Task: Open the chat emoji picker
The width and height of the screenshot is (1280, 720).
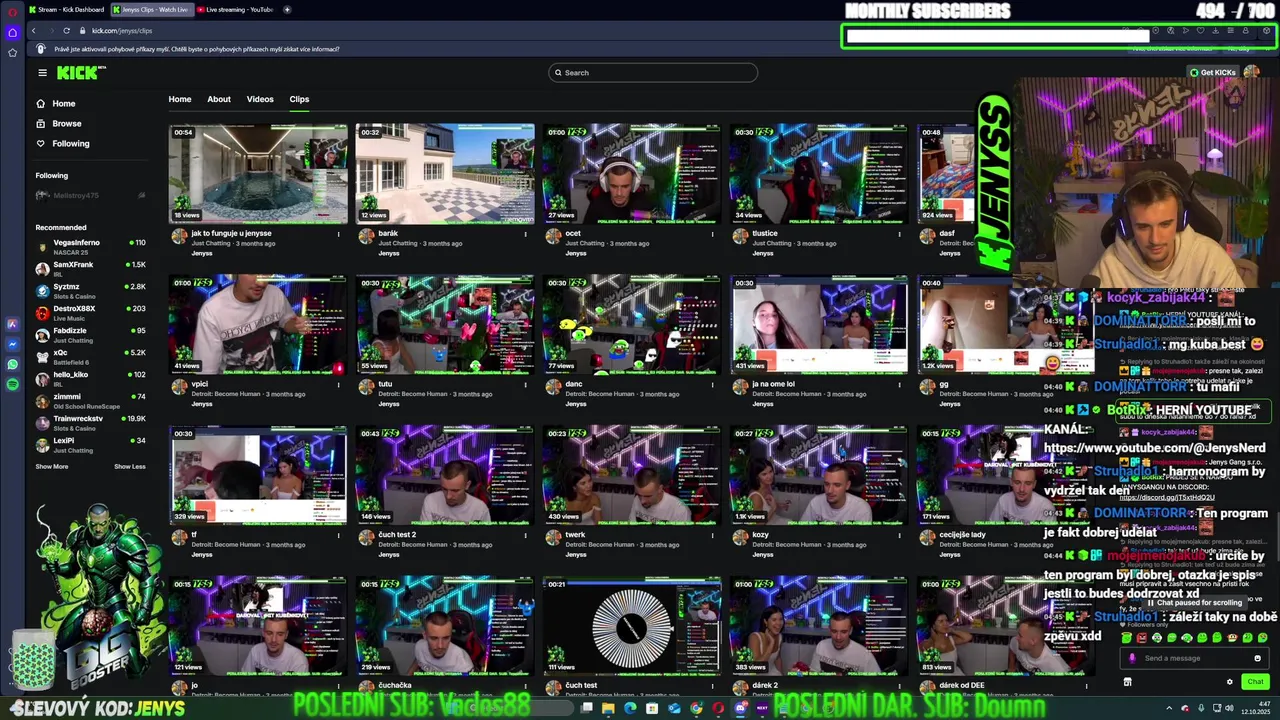Action: tap(1257, 658)
